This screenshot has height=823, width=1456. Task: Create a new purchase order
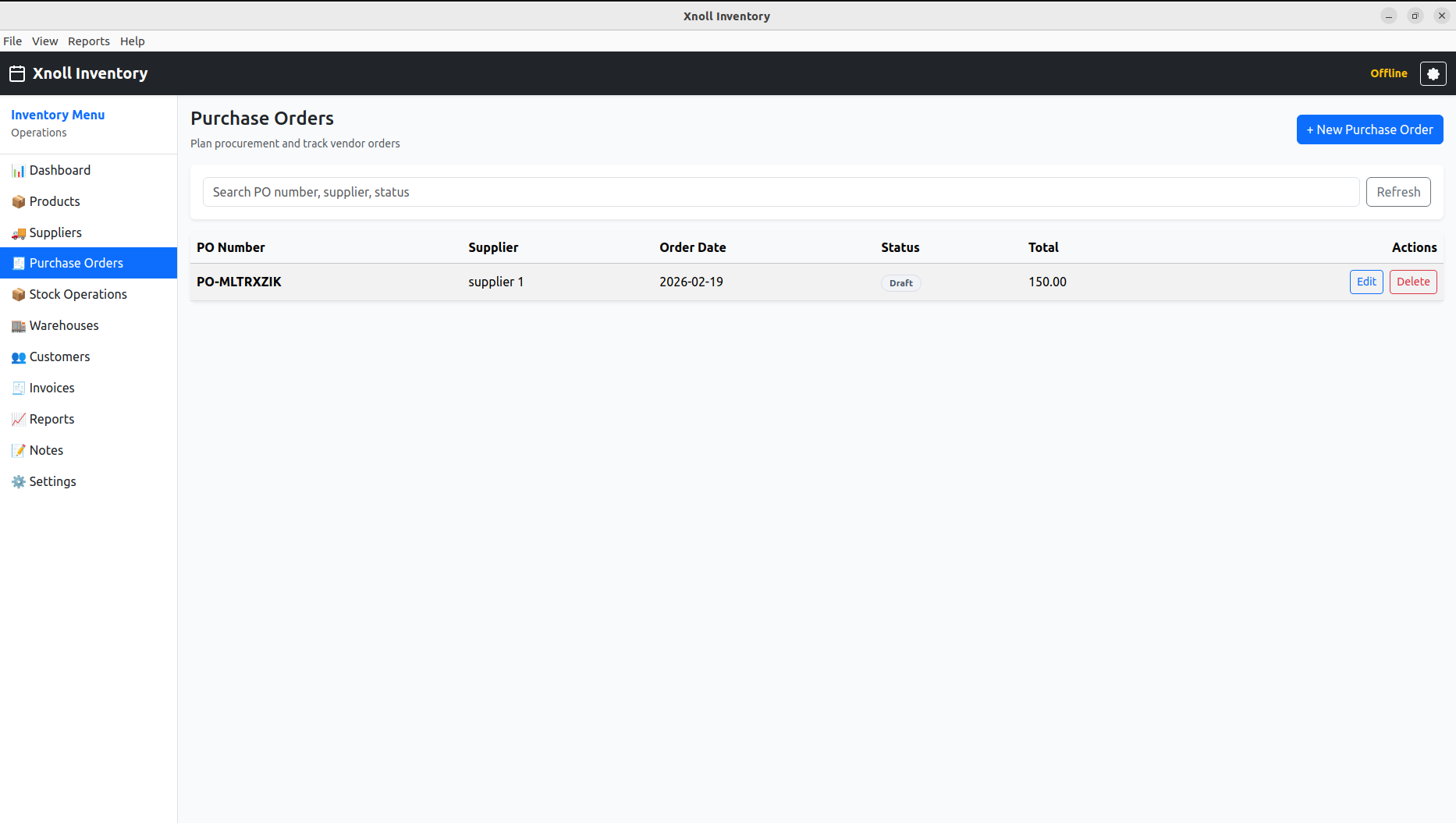[1369, 129]
